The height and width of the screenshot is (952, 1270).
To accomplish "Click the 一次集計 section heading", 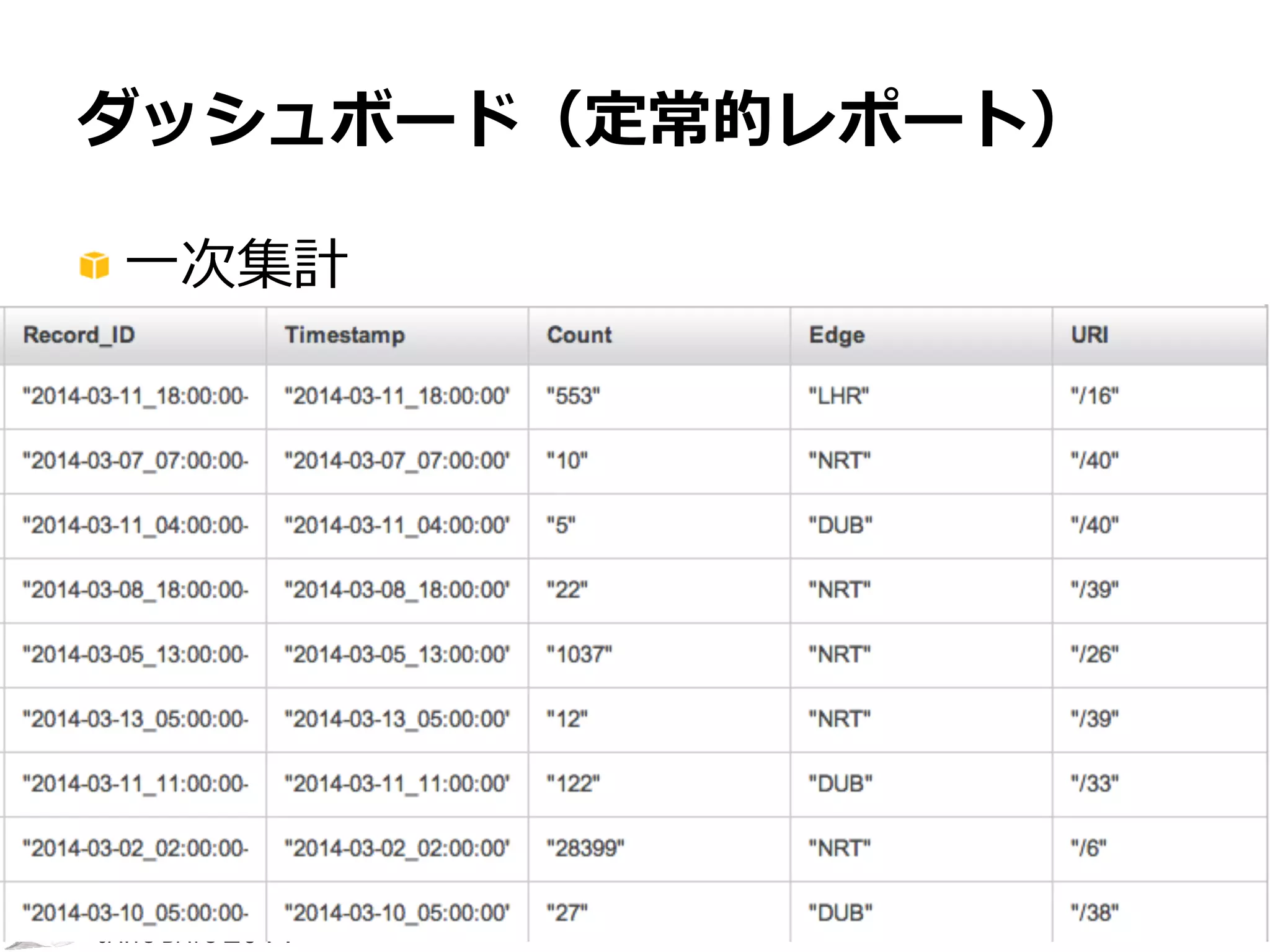I will pyautogui.click(x=237, y=263).
